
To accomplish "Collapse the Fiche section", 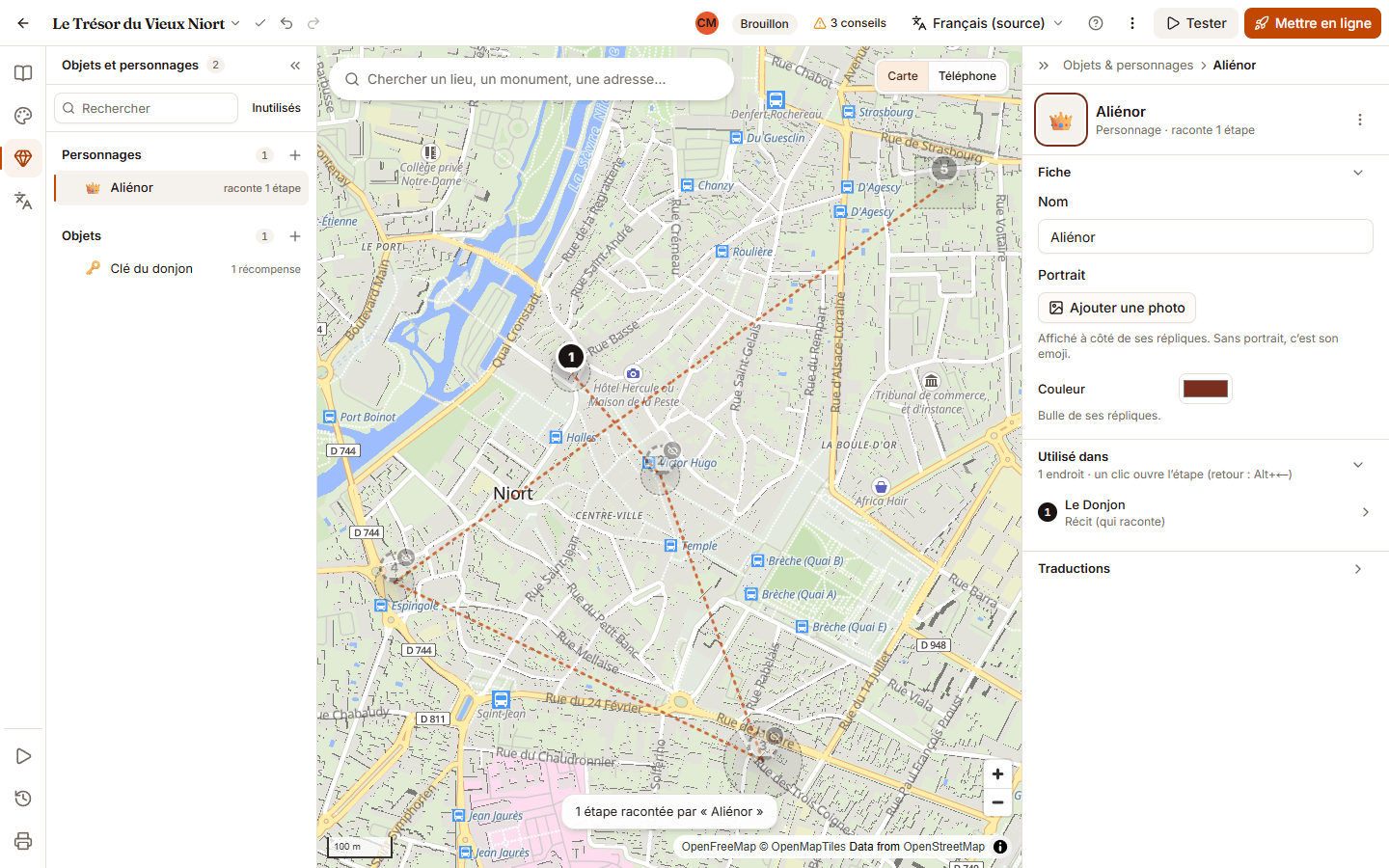I will click(x=1358, y=173).
